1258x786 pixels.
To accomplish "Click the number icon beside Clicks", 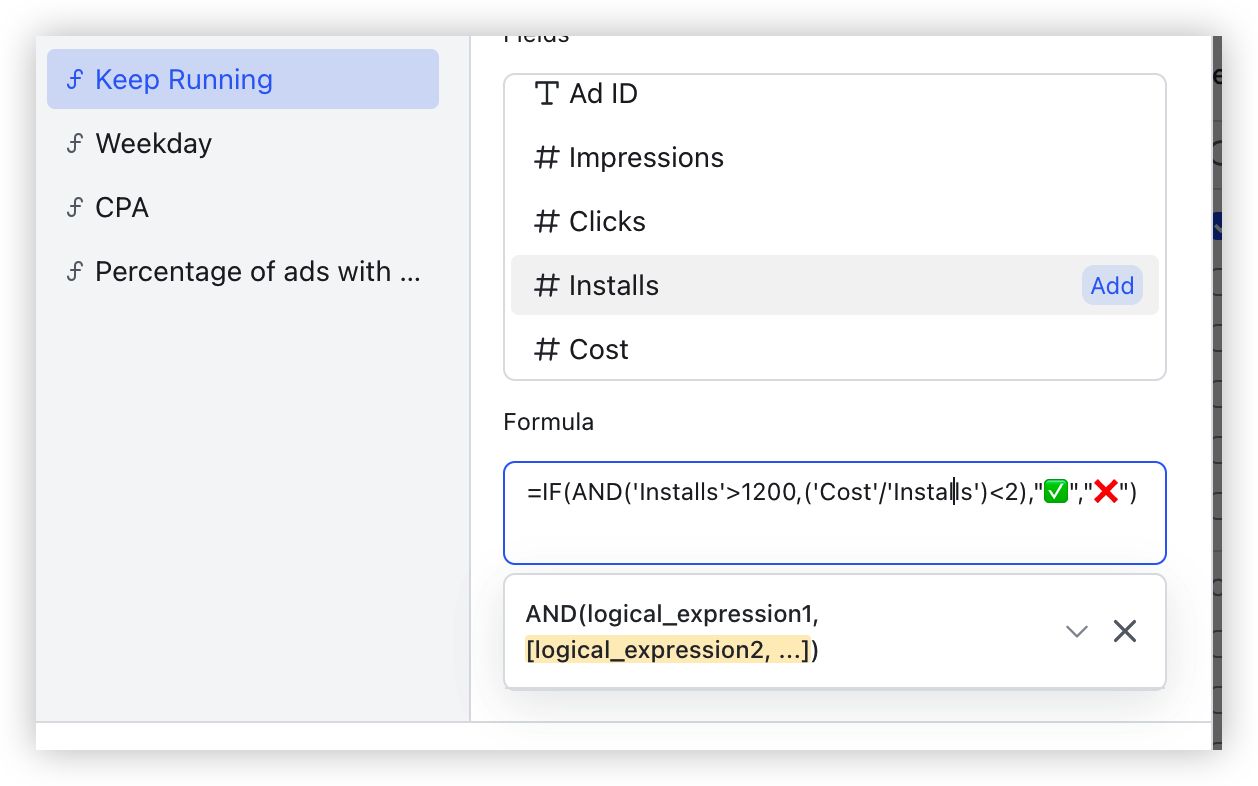I will coord(546,222).
